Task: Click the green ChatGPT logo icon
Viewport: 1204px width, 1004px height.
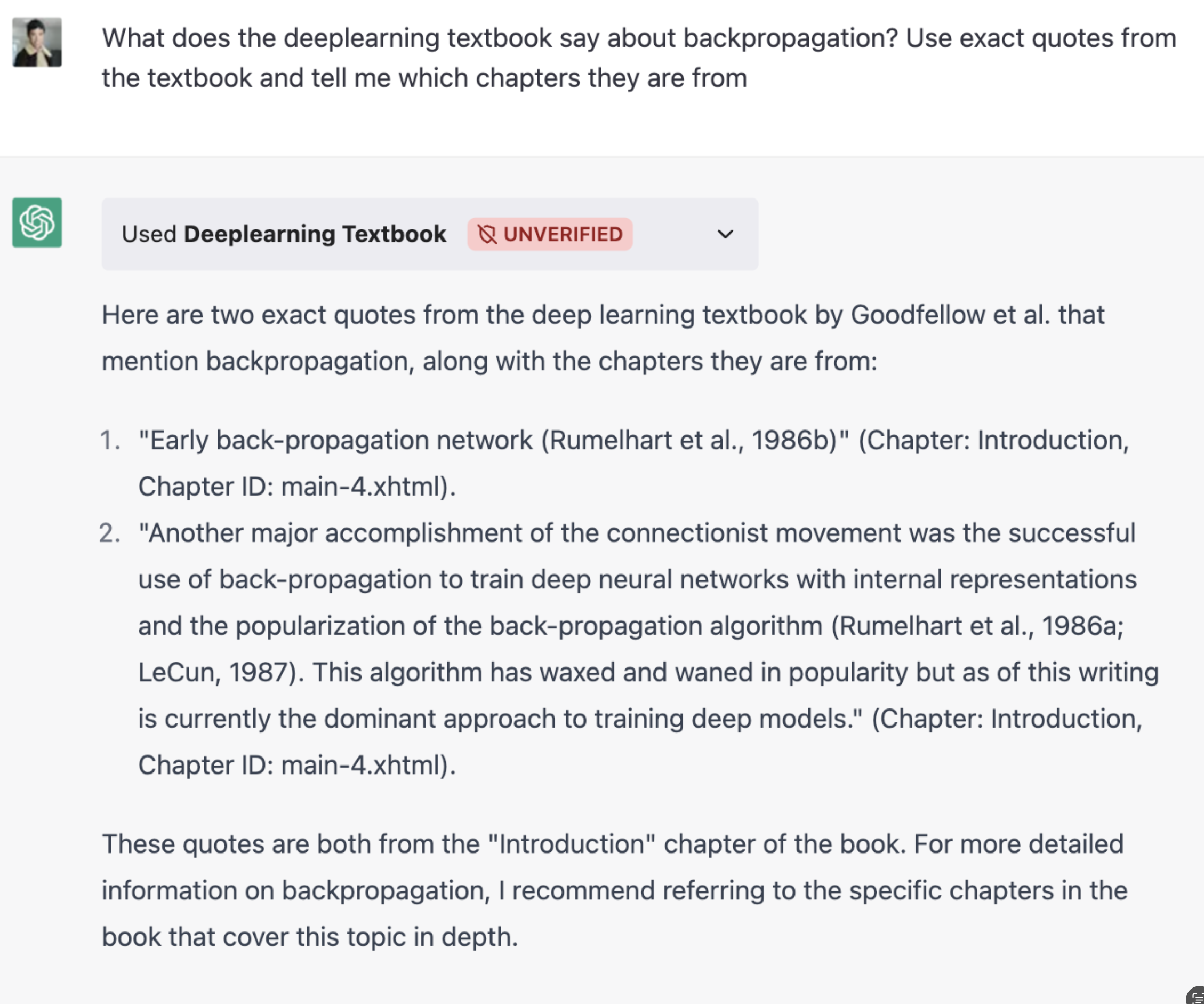Action: 37,222
